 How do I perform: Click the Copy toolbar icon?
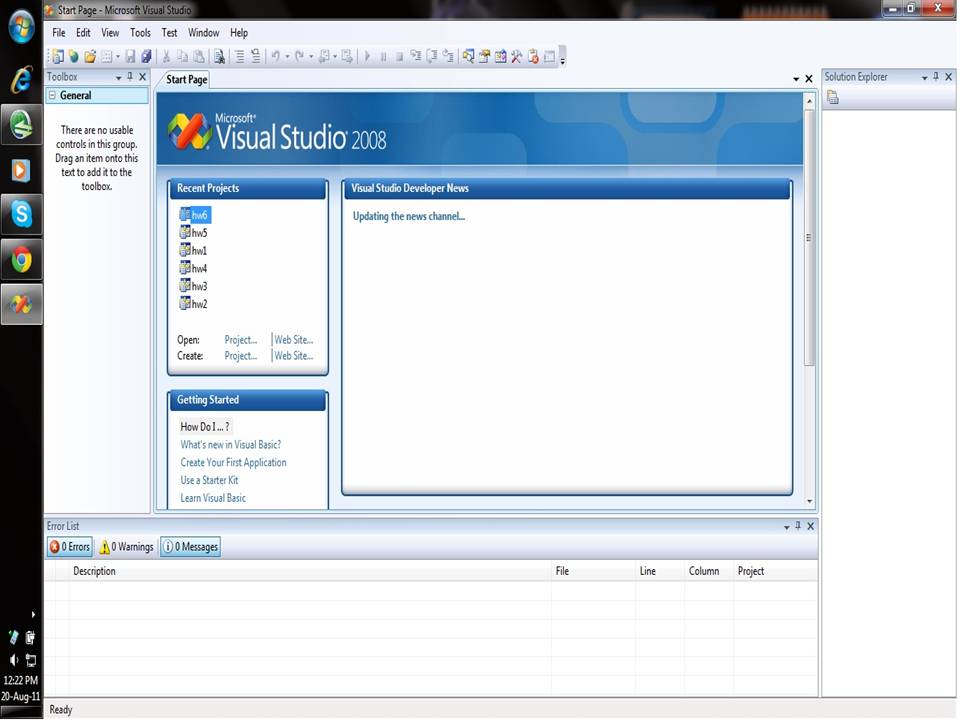pyautogui.click(x=182, y=56)
